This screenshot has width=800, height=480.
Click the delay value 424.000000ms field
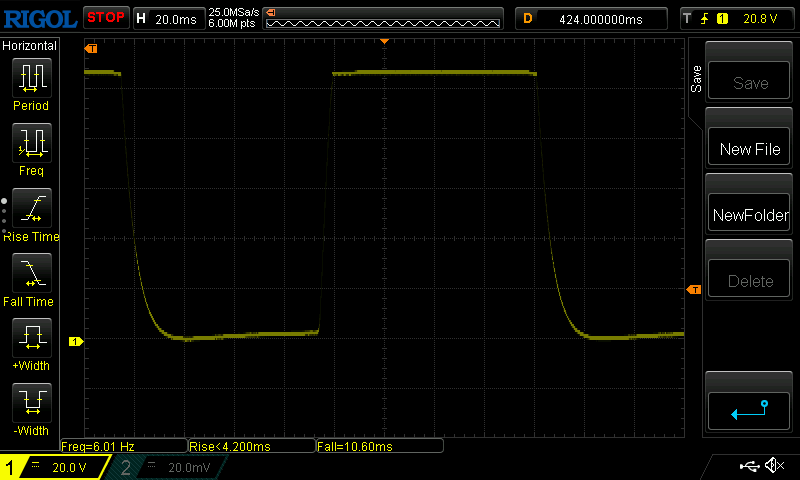point(592,18)
